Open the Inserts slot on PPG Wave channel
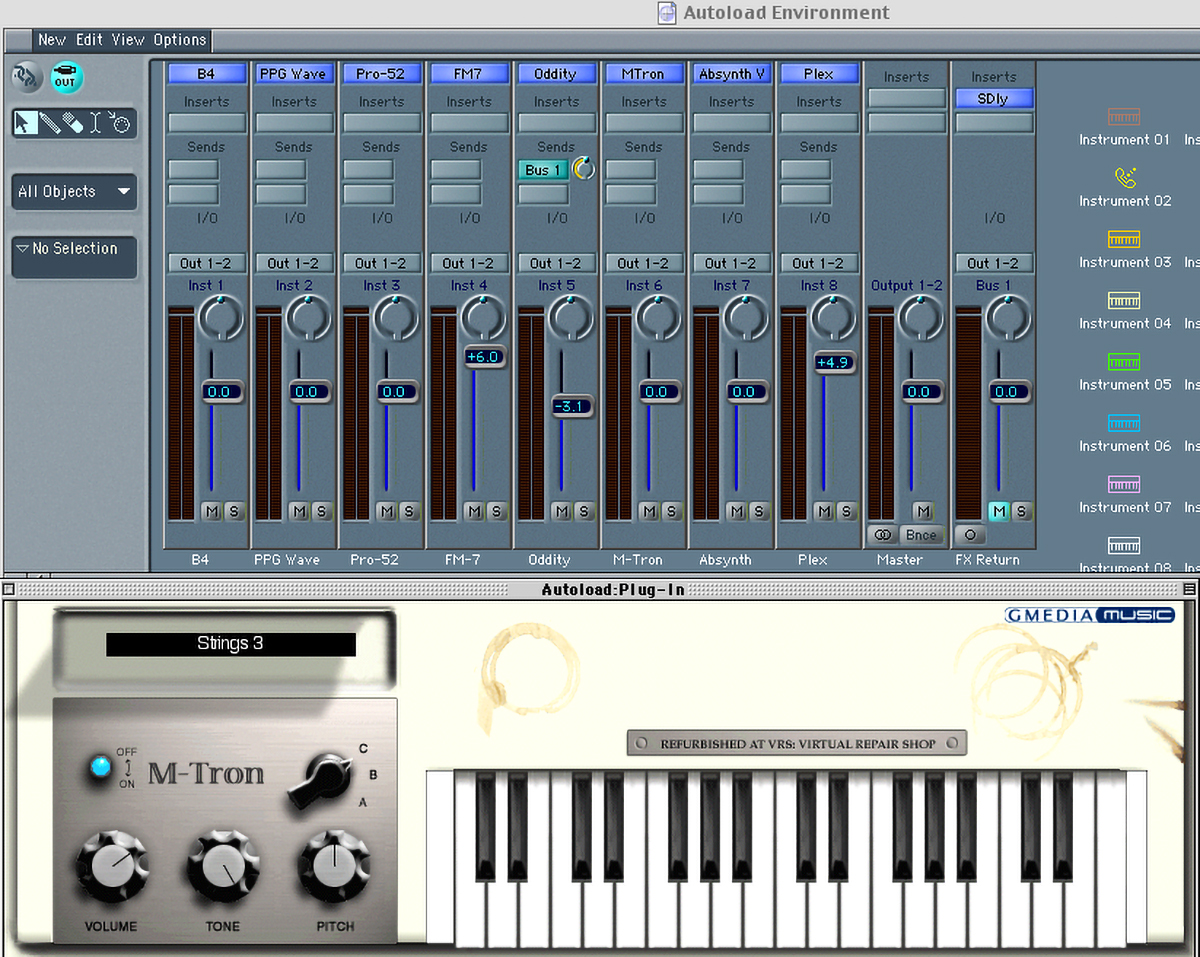This screenshot has width=1200, height=957. 294,123
